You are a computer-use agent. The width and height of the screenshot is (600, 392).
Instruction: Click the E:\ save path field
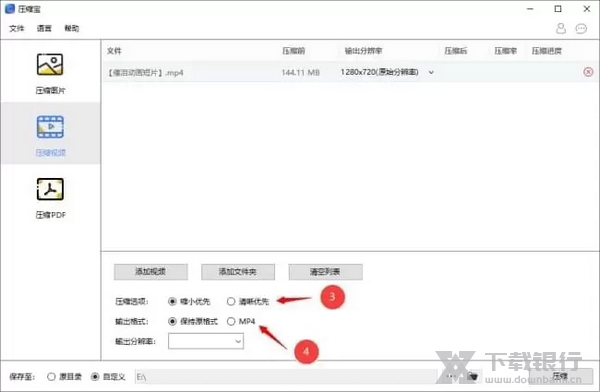click(285, 377)
